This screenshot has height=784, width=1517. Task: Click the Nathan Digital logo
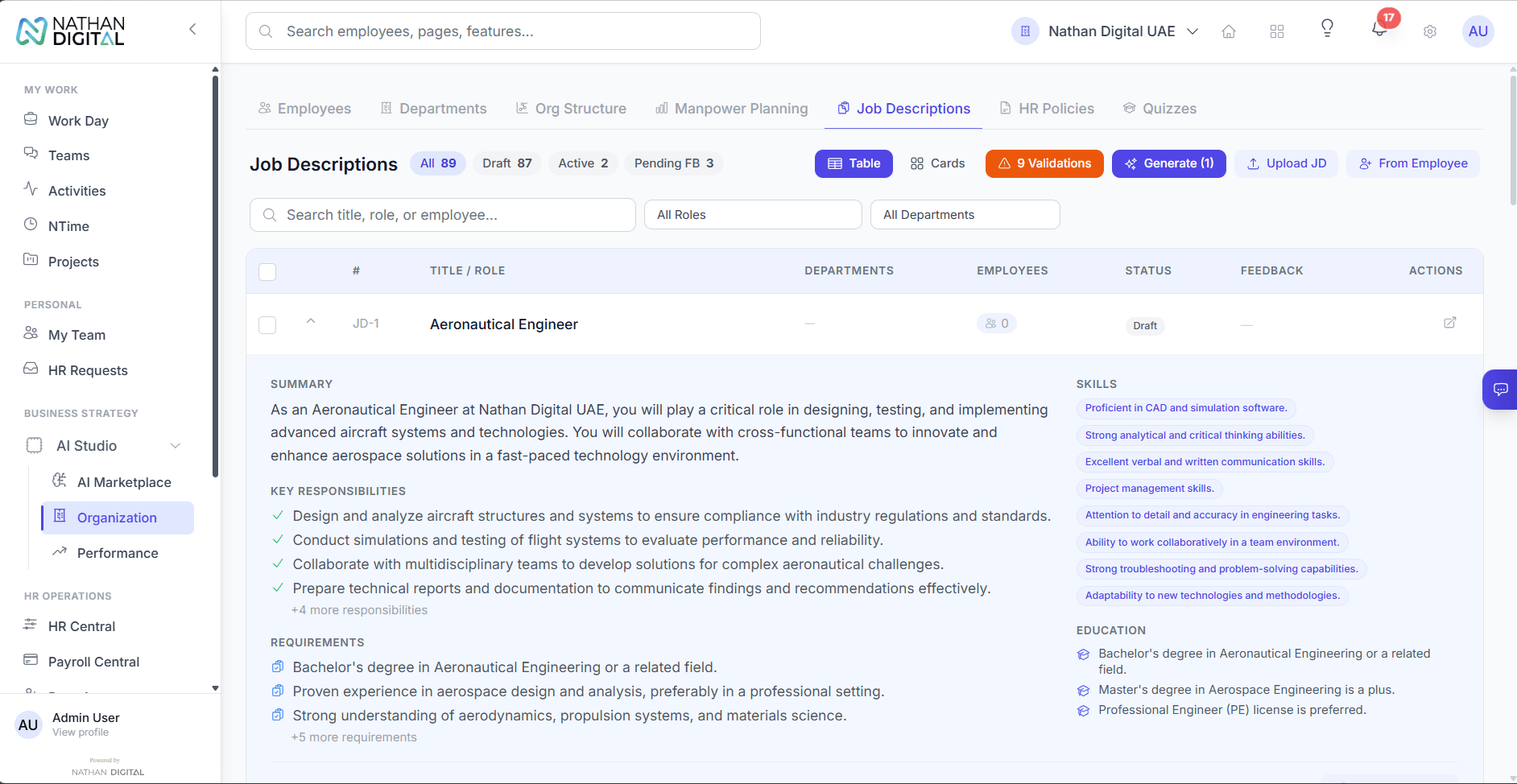click(71, 31)
